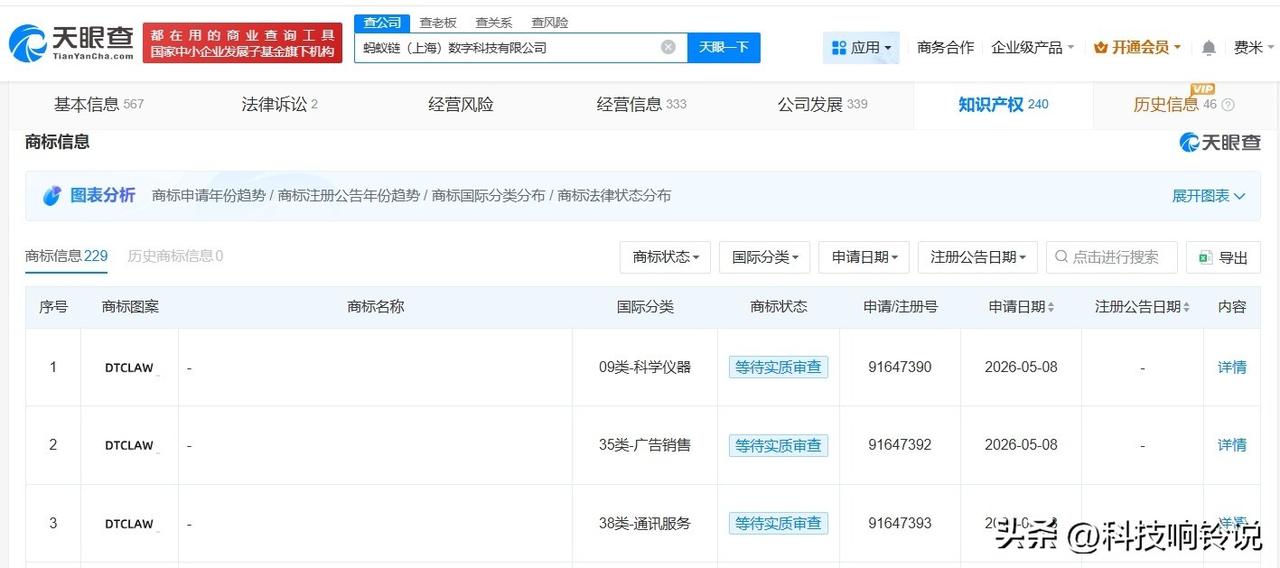
Task: Open 详情 for trademark 91647390
Action: click(1232, 367)
